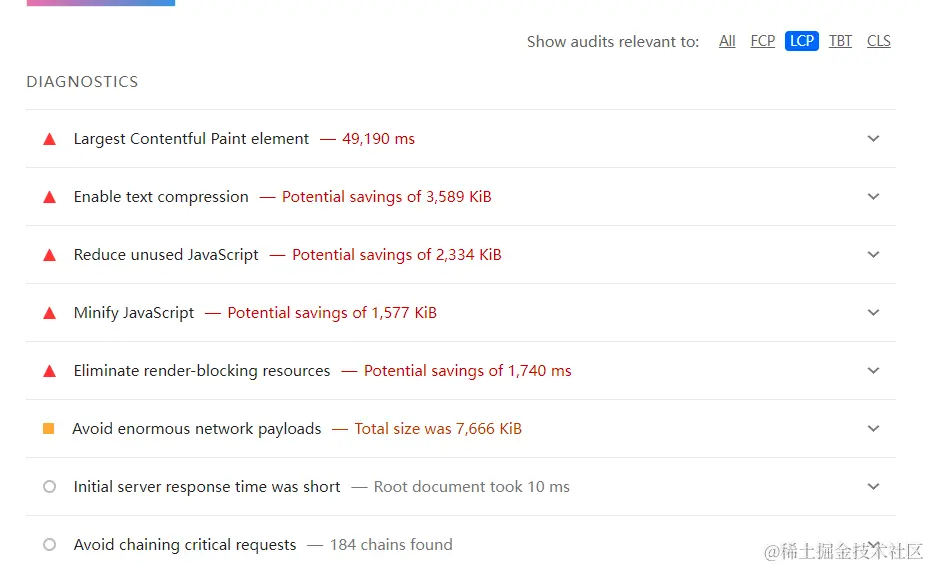Viewport: 930px width, 568px height.
Task: Expand Reduce unused JavaScript chevron
Action: tap(873, 255)
